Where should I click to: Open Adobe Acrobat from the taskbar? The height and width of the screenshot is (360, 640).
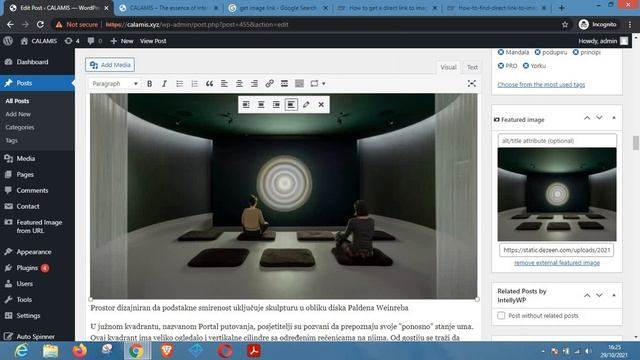click(x=253, y=351)
